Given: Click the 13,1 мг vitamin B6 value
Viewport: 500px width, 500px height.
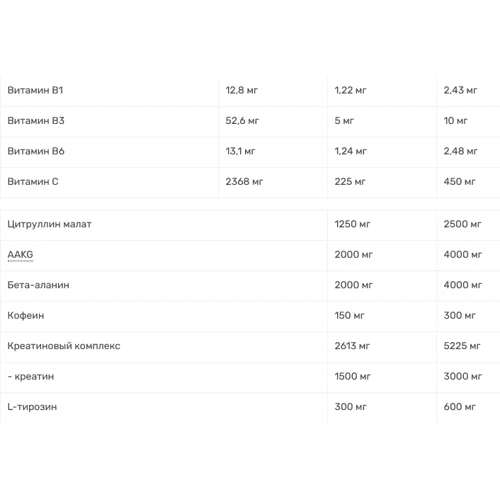Looking at the screenshot, I should [240, 151].
